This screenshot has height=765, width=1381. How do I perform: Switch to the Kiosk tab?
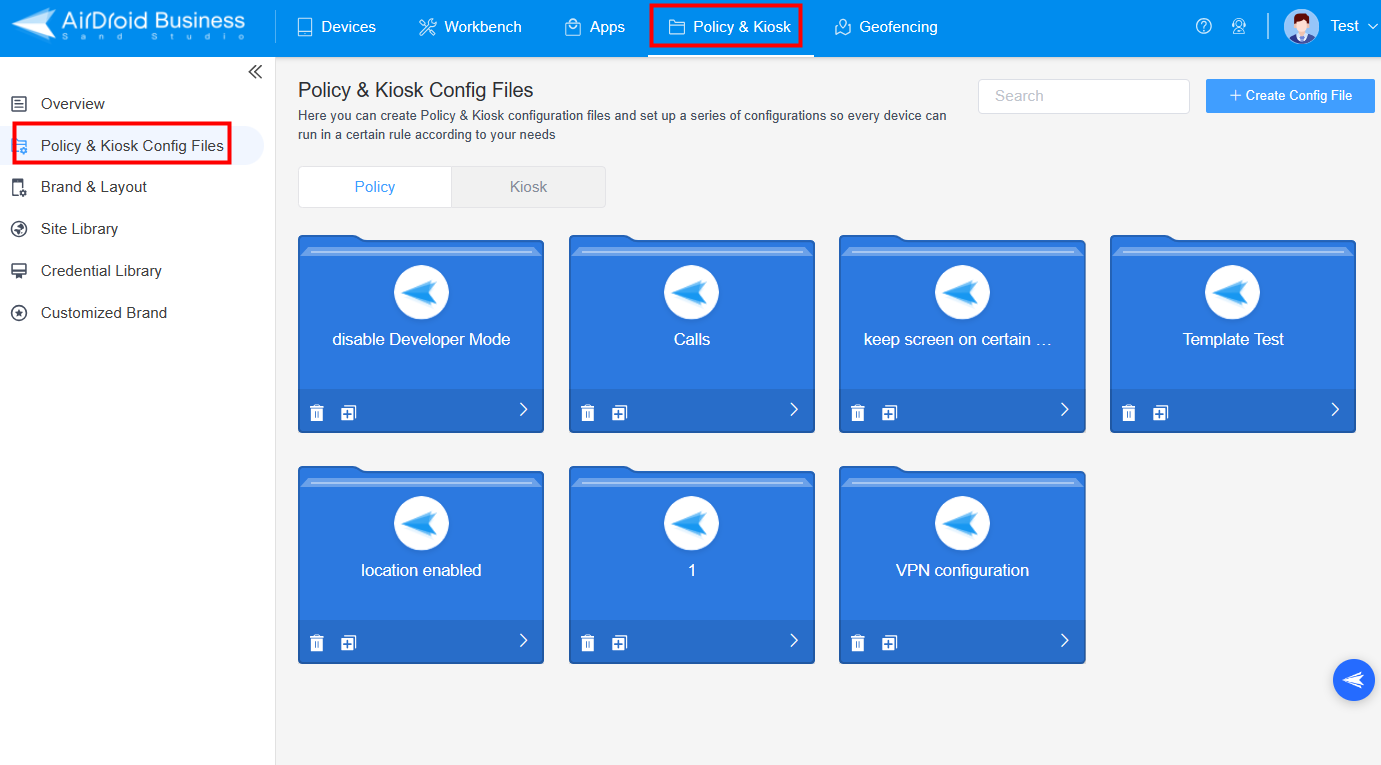(x=528, y=187)
